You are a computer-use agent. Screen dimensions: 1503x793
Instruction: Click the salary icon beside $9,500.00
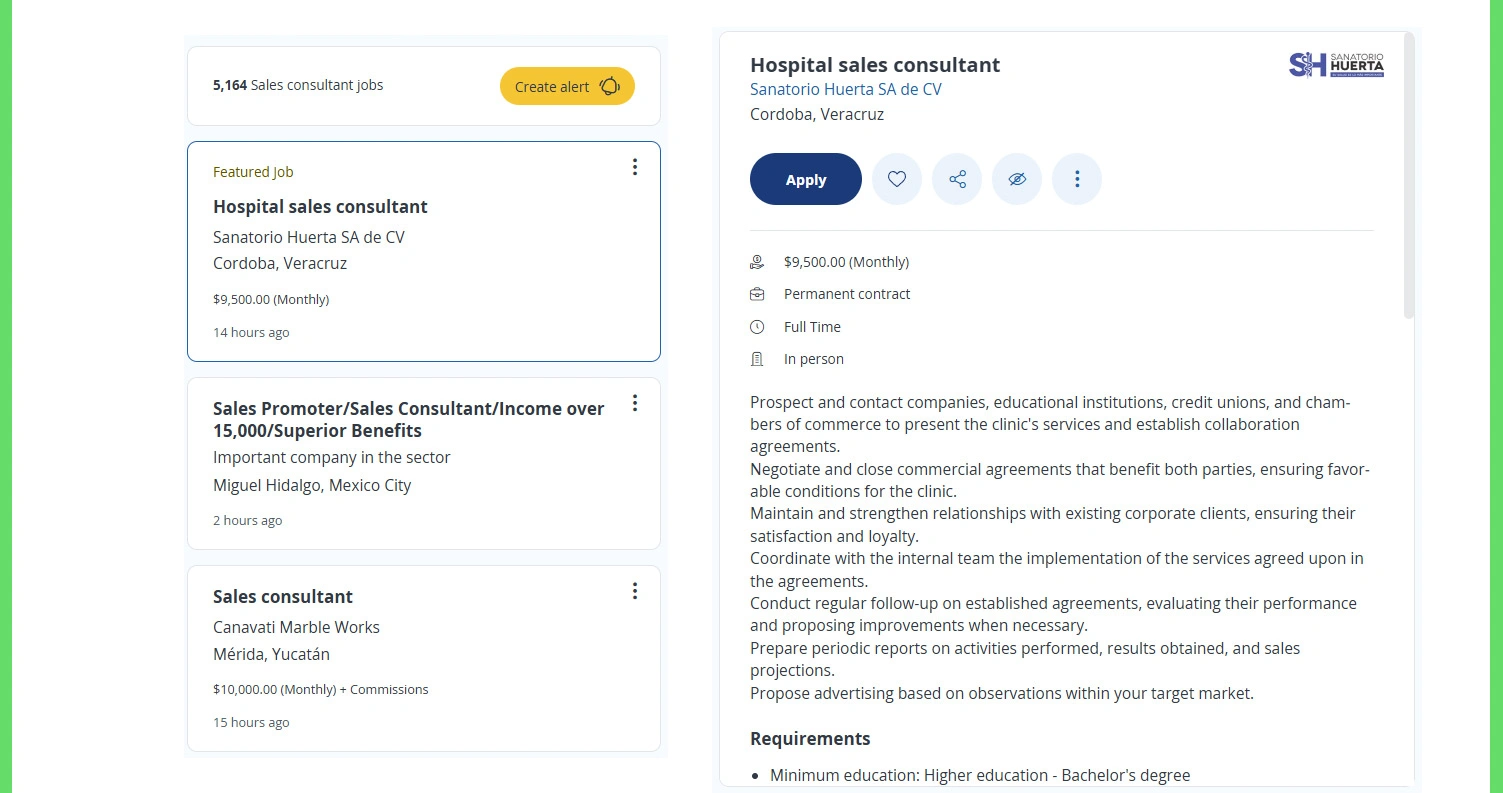tap(757, 262)
